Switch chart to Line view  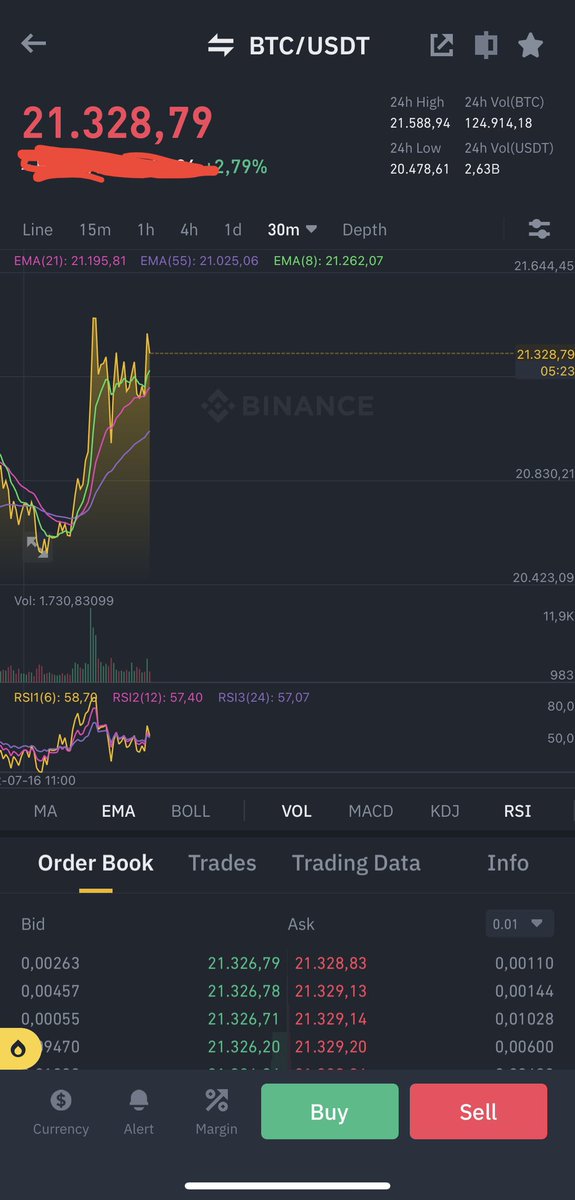(37, 229)
